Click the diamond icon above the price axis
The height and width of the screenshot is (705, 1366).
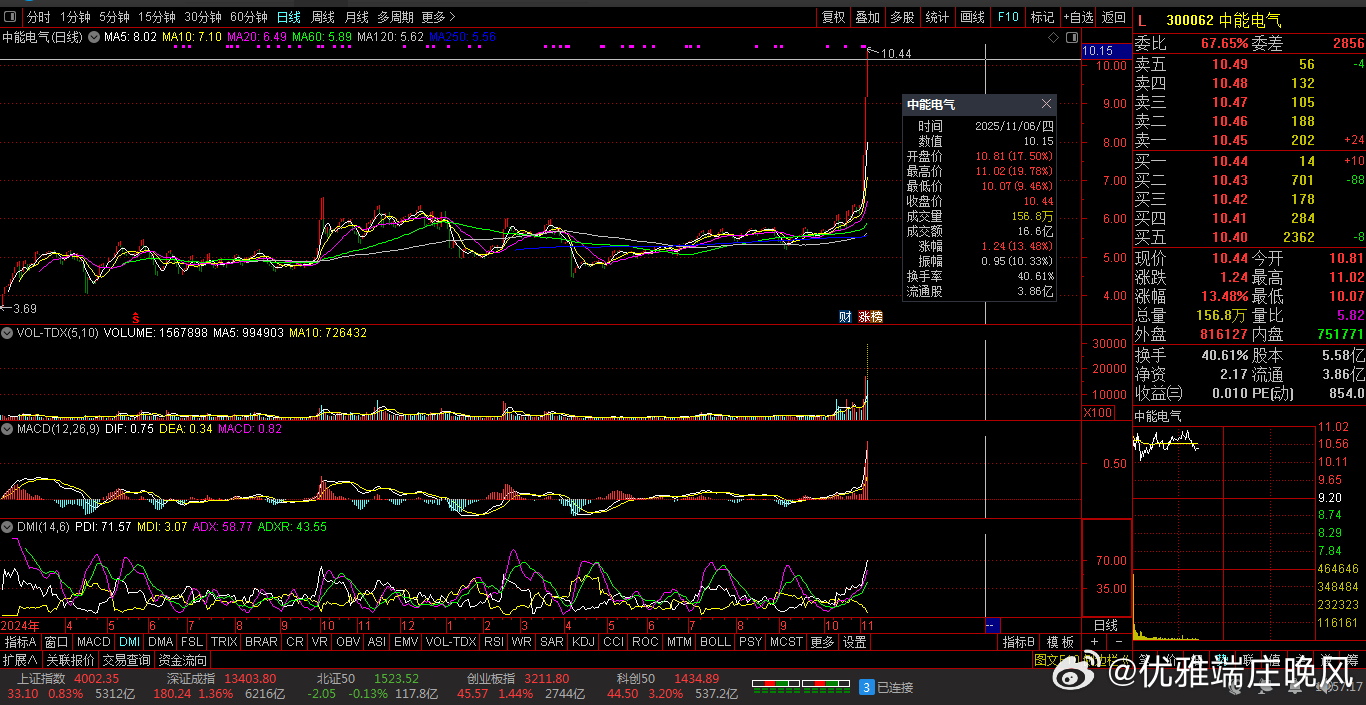pyautogui.click(x=1053, y=37)
